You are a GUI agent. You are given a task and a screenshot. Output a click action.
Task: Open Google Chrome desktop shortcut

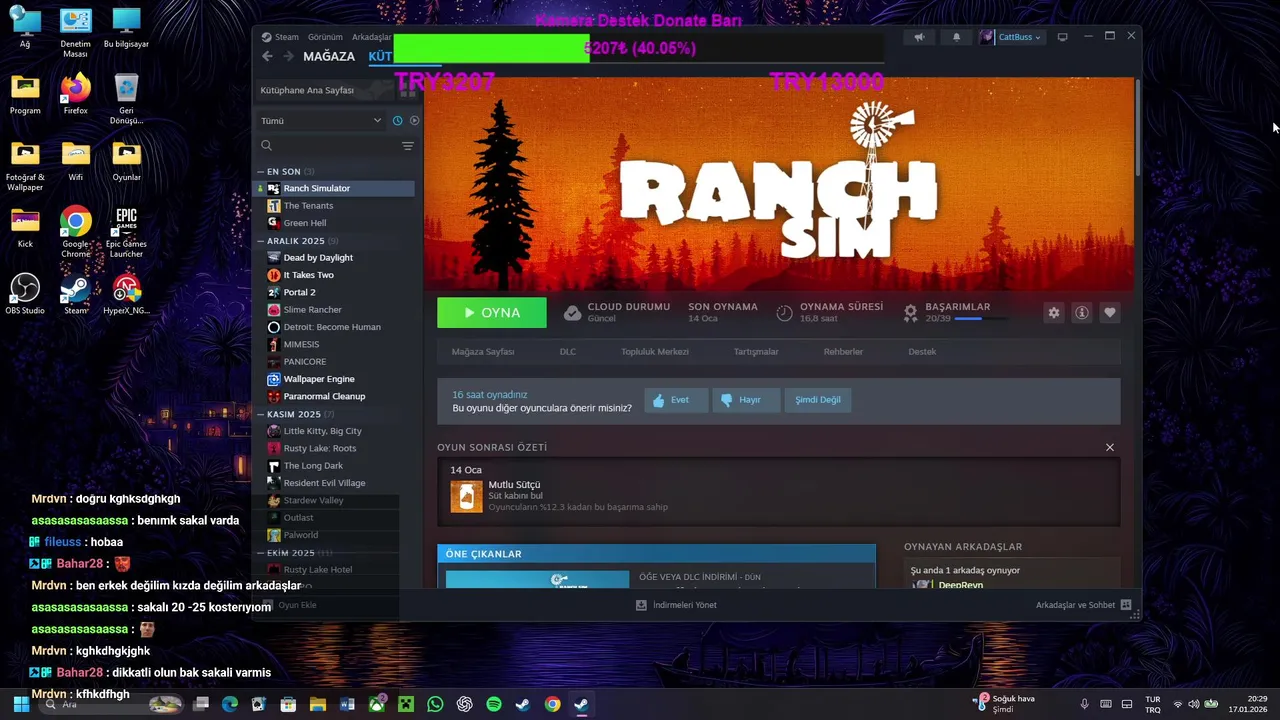coord(76,232)
